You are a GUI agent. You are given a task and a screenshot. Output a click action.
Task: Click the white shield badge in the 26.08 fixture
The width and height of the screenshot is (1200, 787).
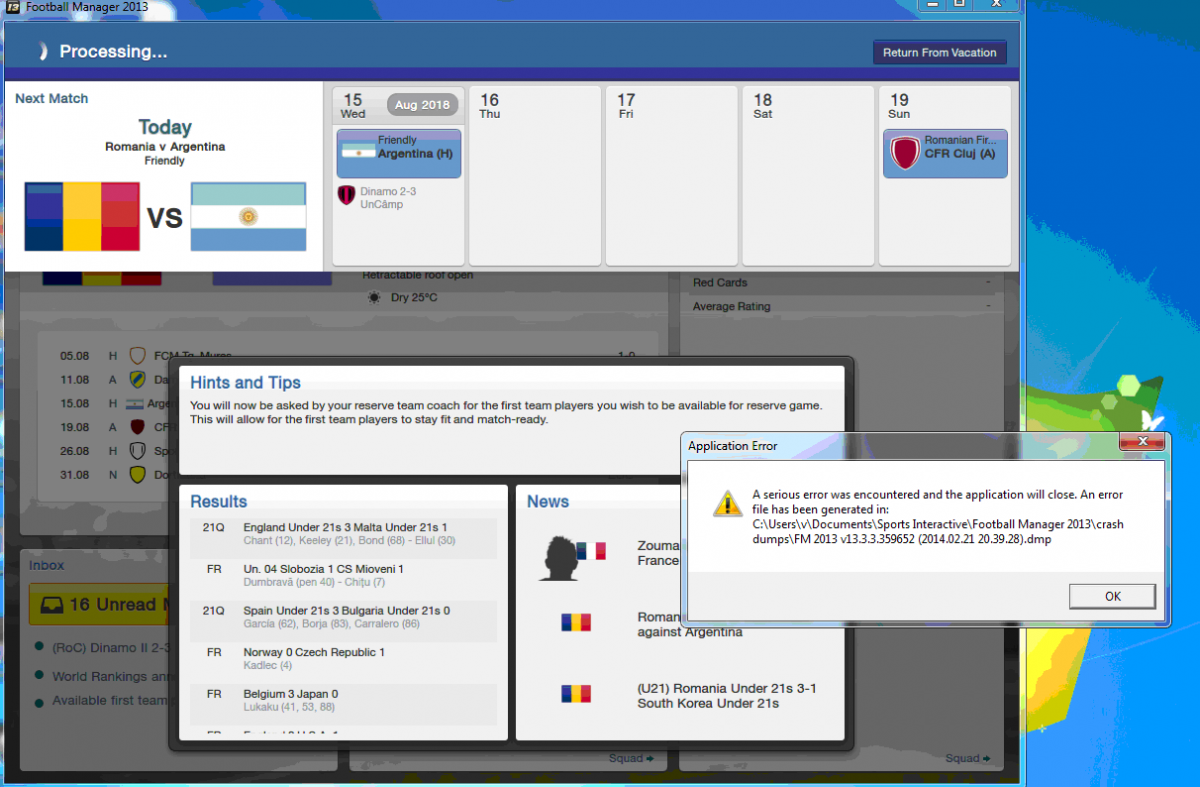pyautogui.click(x=138, y=451)
